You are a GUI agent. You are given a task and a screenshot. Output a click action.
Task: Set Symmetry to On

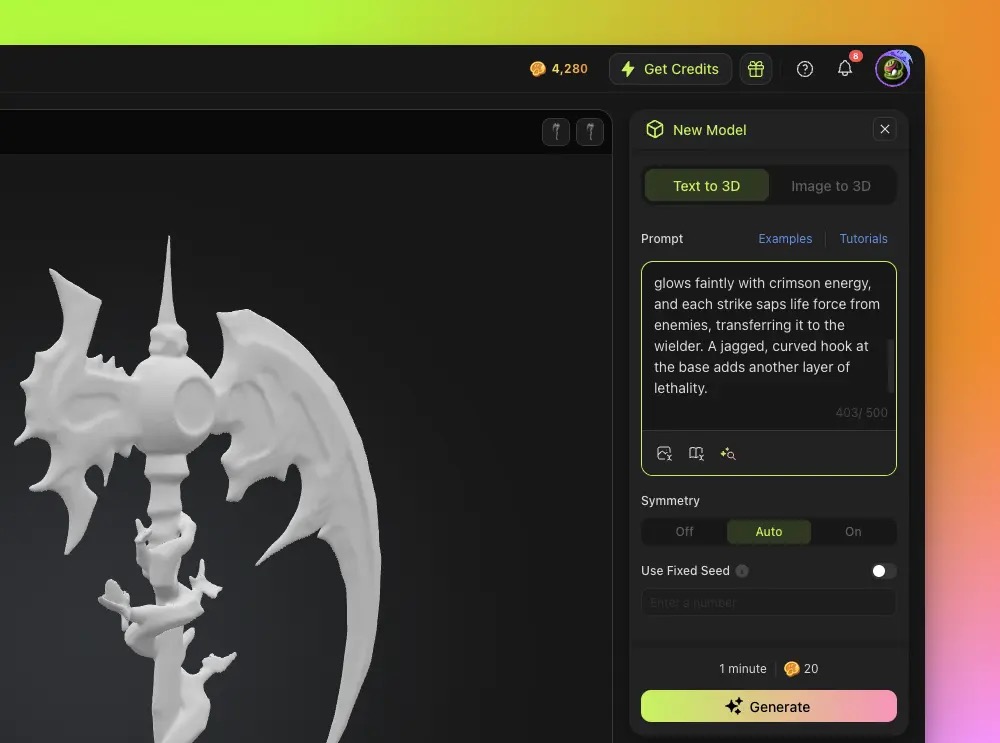[x=853, y=531]
